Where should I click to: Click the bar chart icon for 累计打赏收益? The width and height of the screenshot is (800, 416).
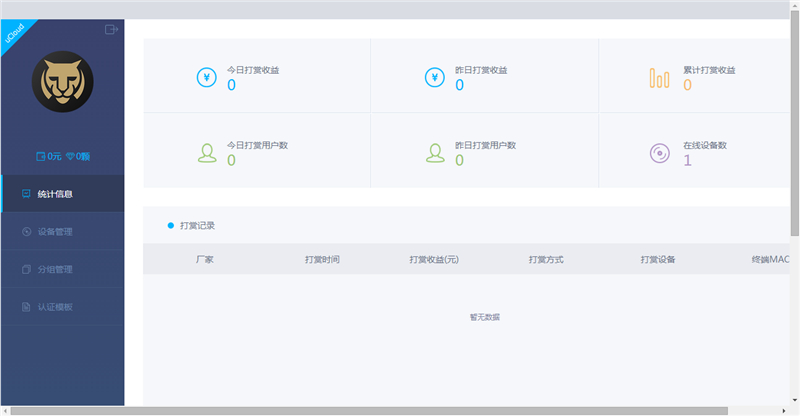[659, 77]
